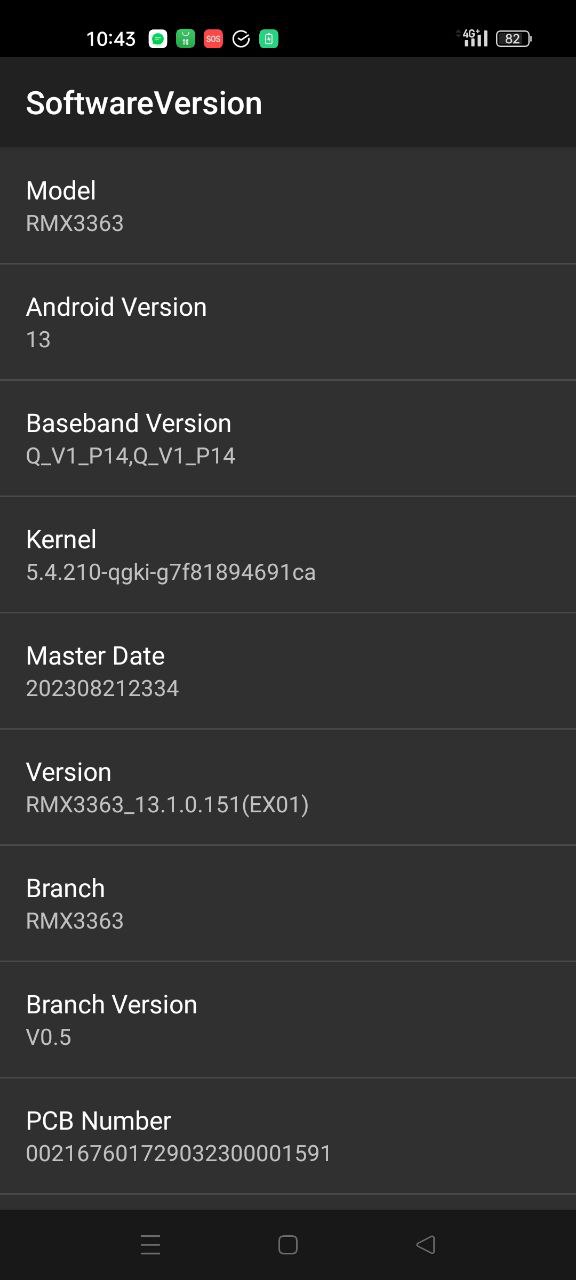Tap the Kernel version entry
The image size is (576, 1280).
click(x=288, y=555)
